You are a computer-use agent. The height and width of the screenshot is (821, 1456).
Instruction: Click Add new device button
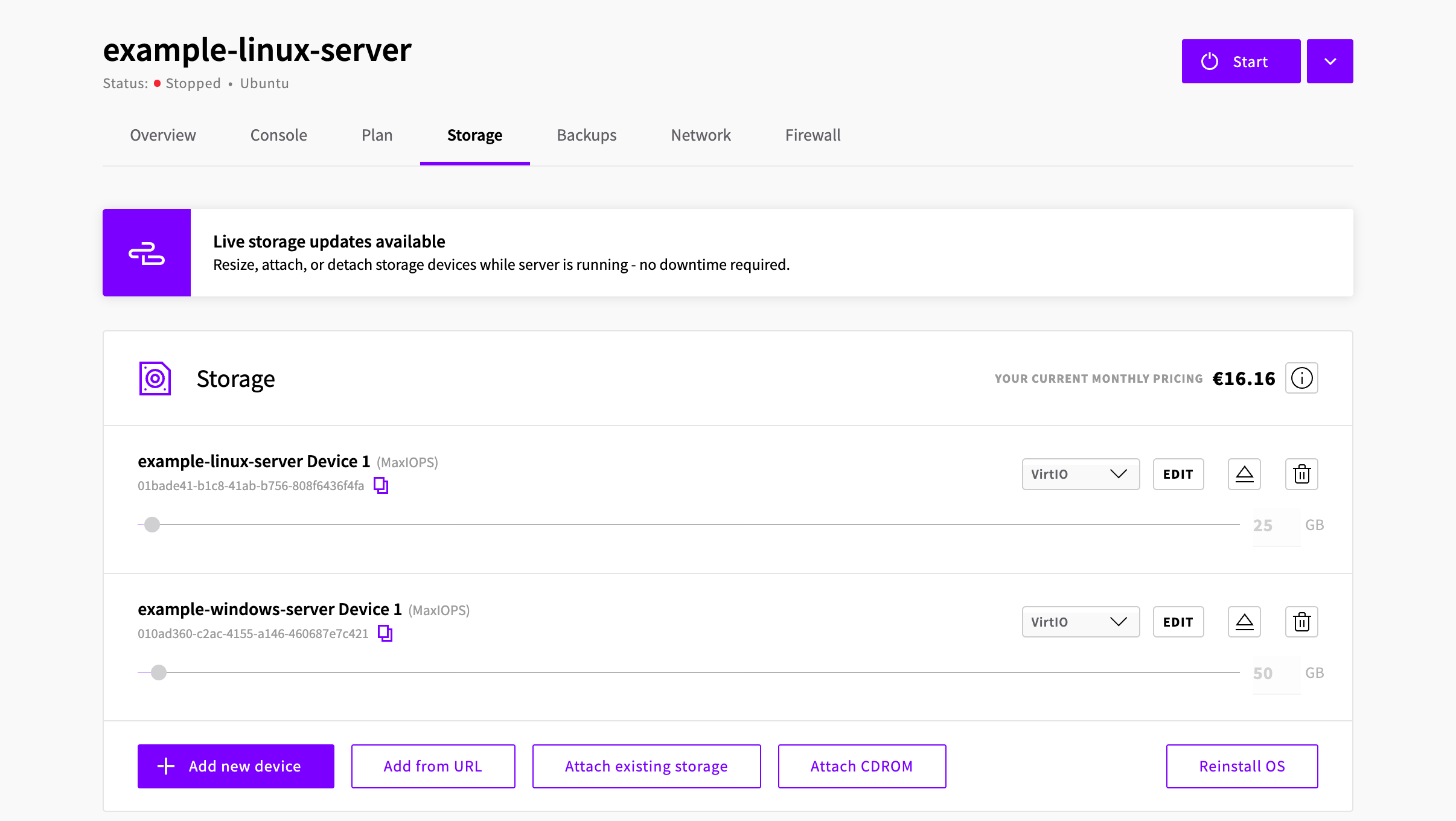click(236, 766)
